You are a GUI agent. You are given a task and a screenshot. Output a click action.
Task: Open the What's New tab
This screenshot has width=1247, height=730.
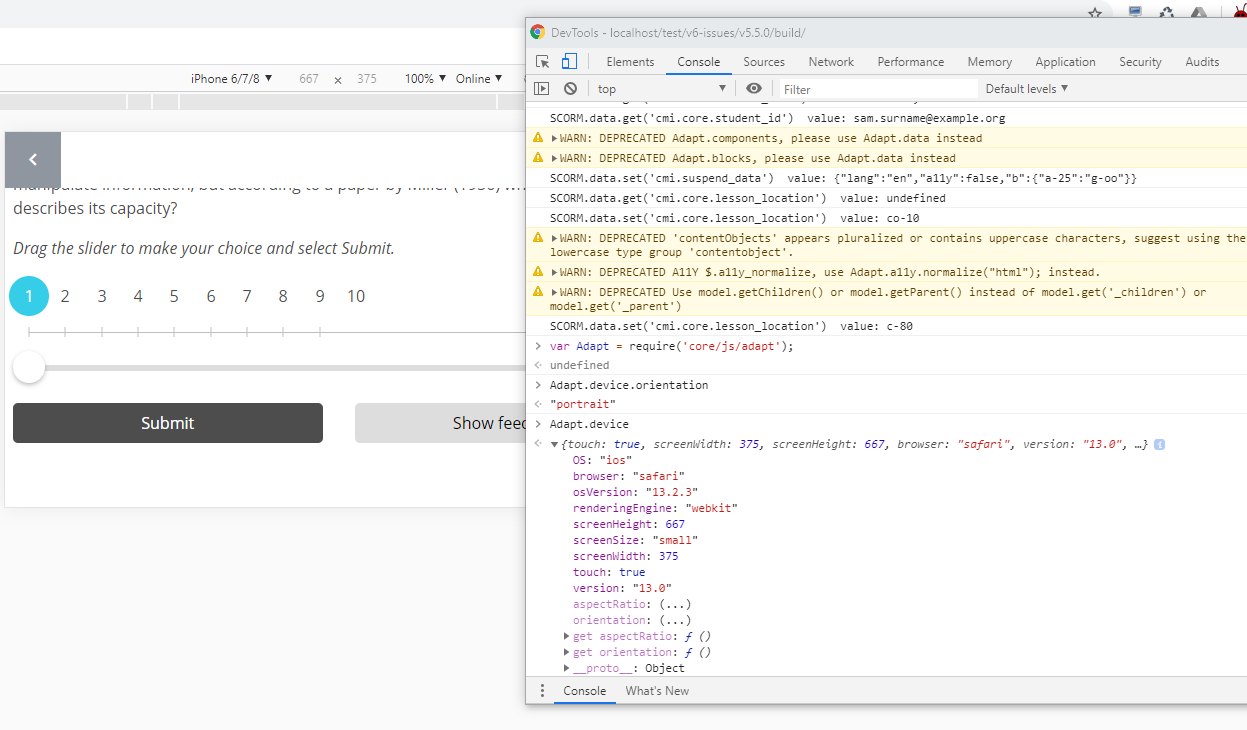[x=657, y=690]
